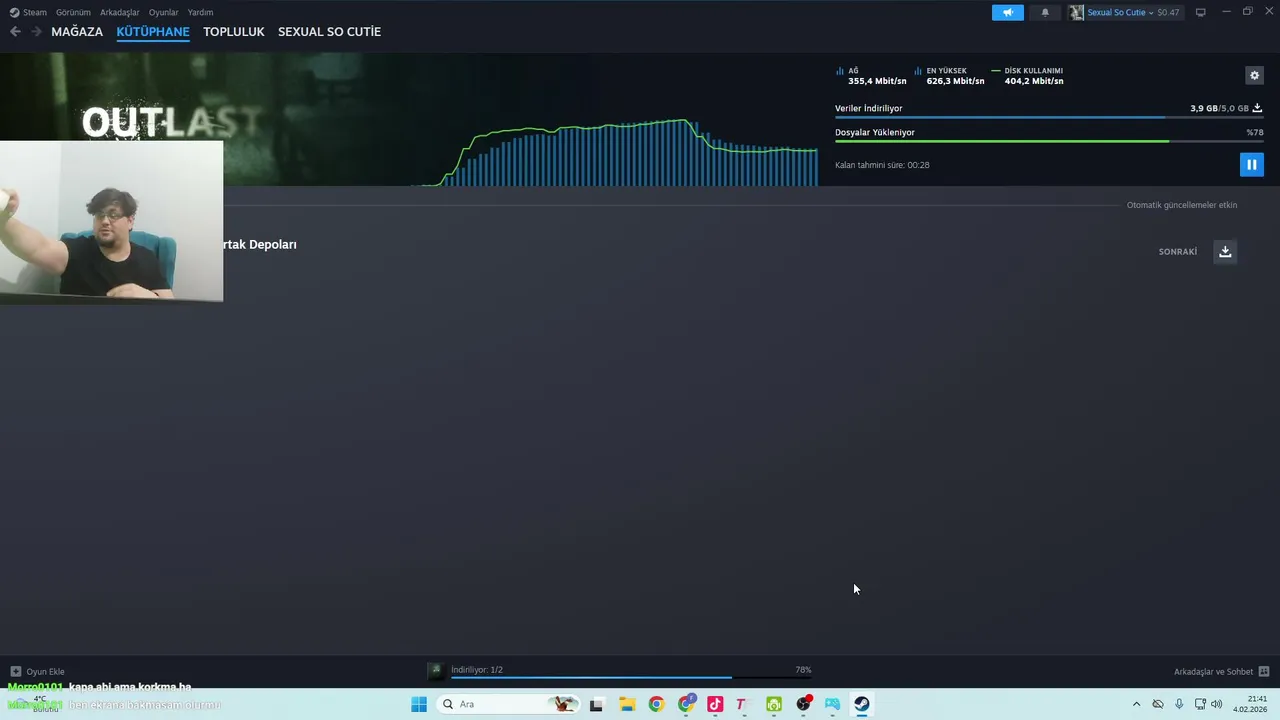Open the MAĞAZA tab
This screenshot has height=720, width=1280.
pyautogui.click(x=77, y=31)
